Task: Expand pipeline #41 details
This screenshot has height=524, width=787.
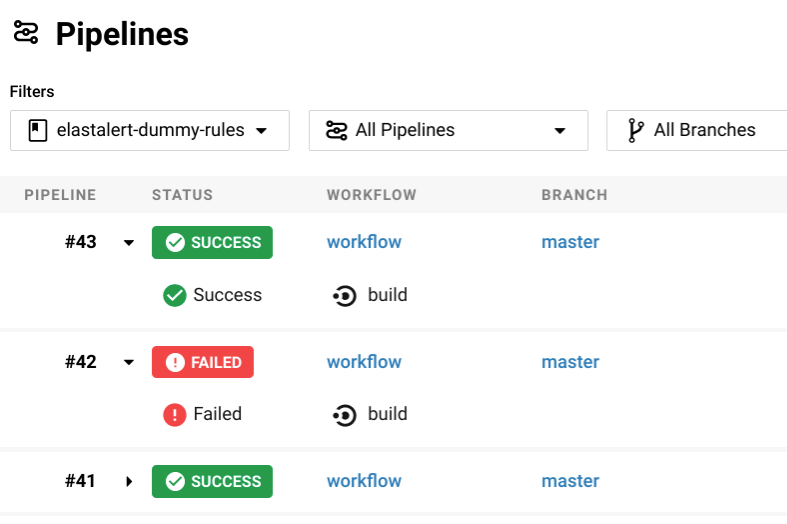Action: [129, 481]
